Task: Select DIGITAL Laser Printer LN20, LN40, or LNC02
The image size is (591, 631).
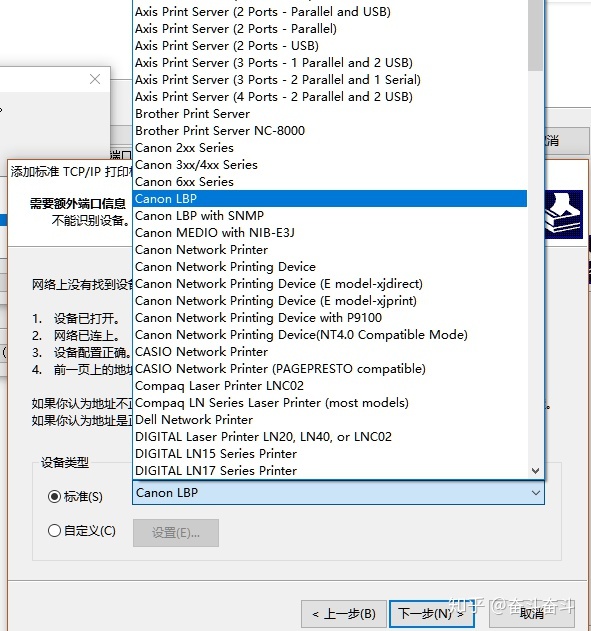Action: tap(330, 437)
